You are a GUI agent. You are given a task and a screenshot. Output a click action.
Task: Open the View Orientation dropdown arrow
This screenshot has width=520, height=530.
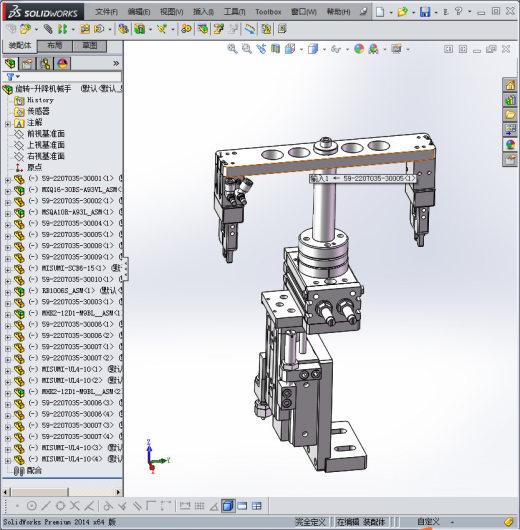click(x=301, y=50)
